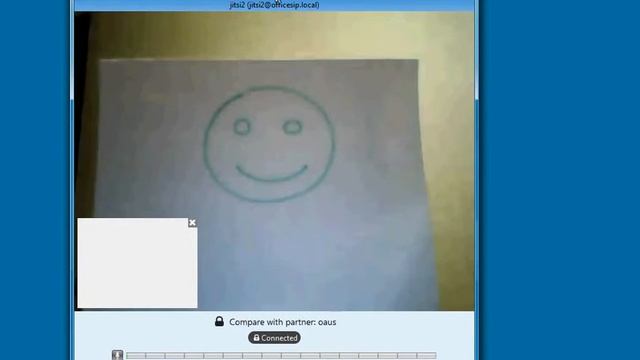Click the microphone audio level bar
Viewport: 640px width, 360px height.
[x=281, y=356]
